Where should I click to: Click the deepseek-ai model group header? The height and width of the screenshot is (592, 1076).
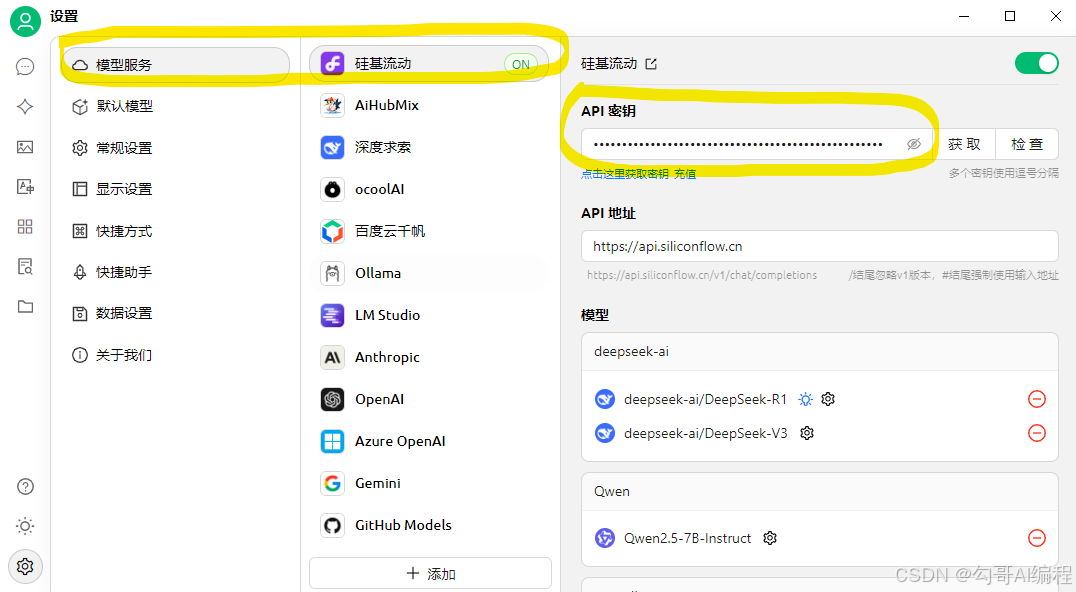(820, 351)
